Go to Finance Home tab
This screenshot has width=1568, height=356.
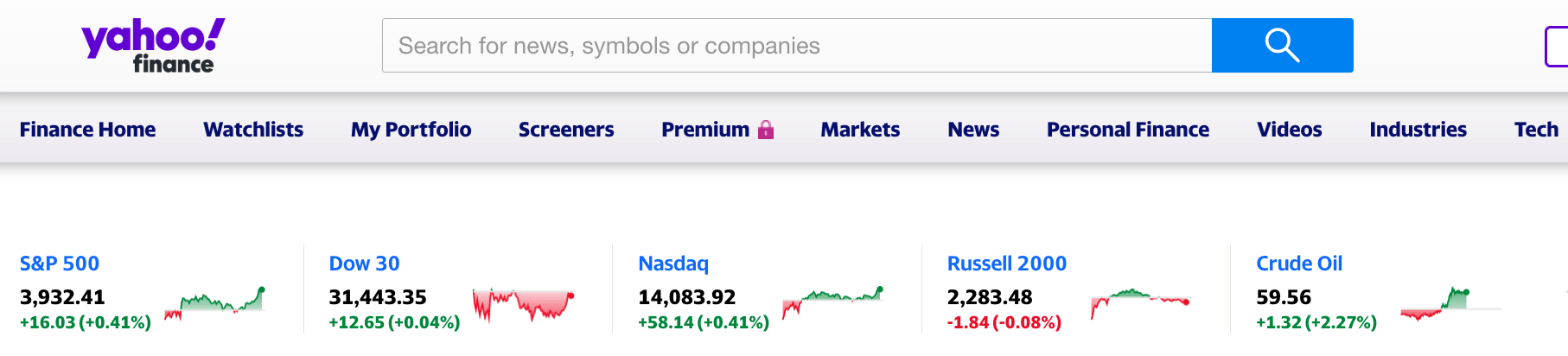coord(87,130)
